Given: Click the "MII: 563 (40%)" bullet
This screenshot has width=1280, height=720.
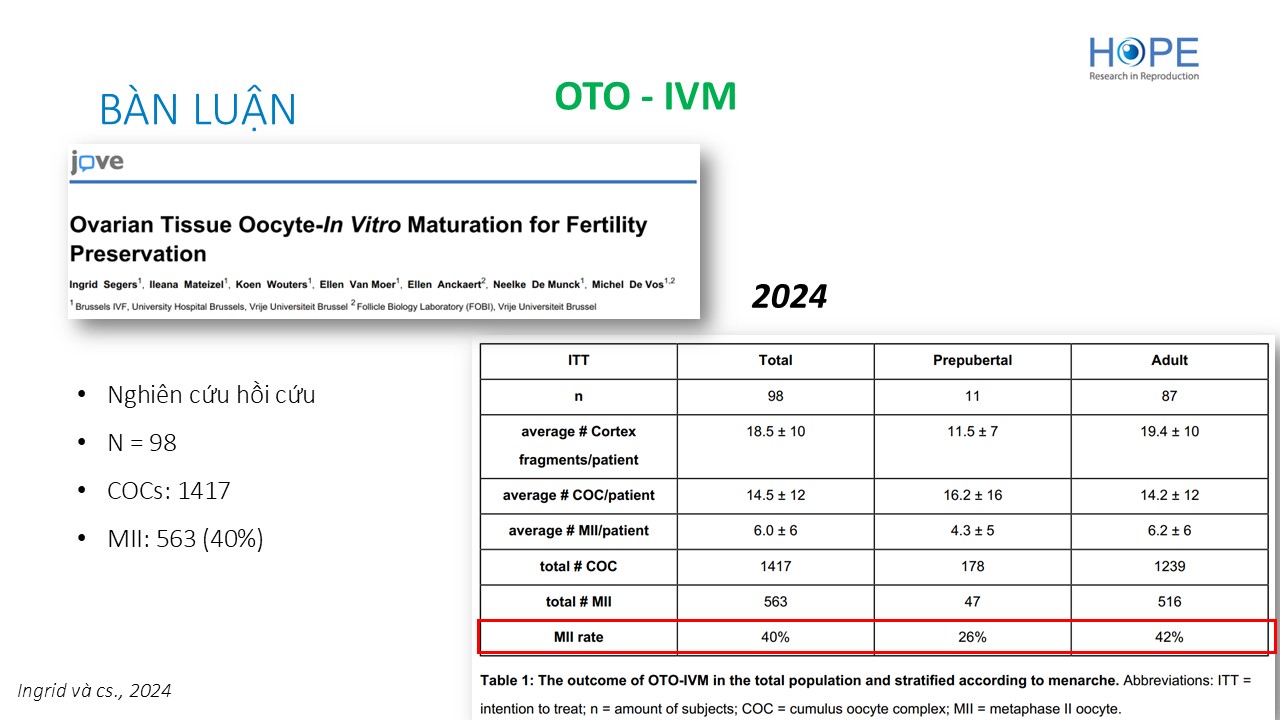Looking at the screenshot, I should click(x=185, y=539).
